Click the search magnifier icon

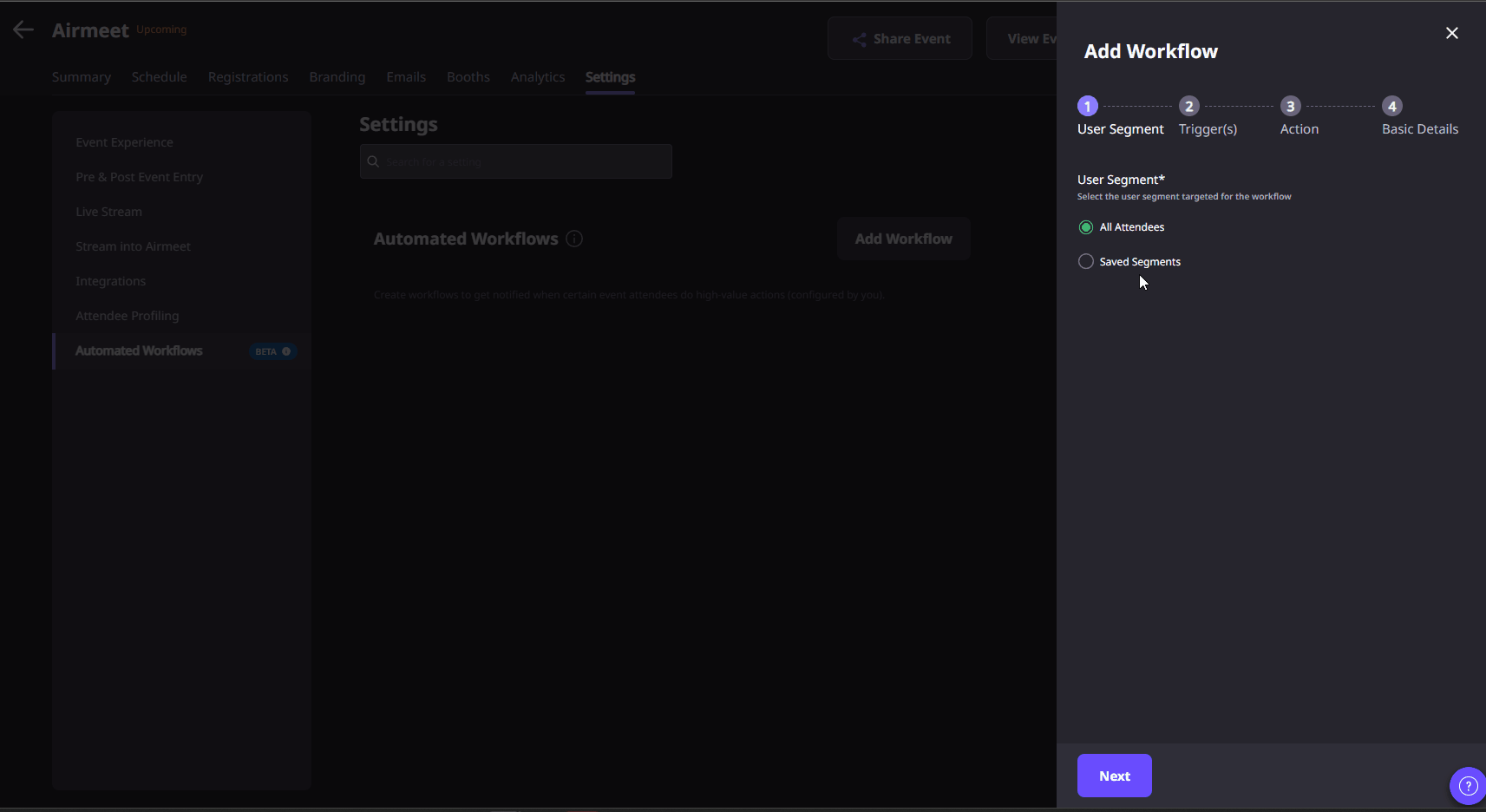point(373,161)
